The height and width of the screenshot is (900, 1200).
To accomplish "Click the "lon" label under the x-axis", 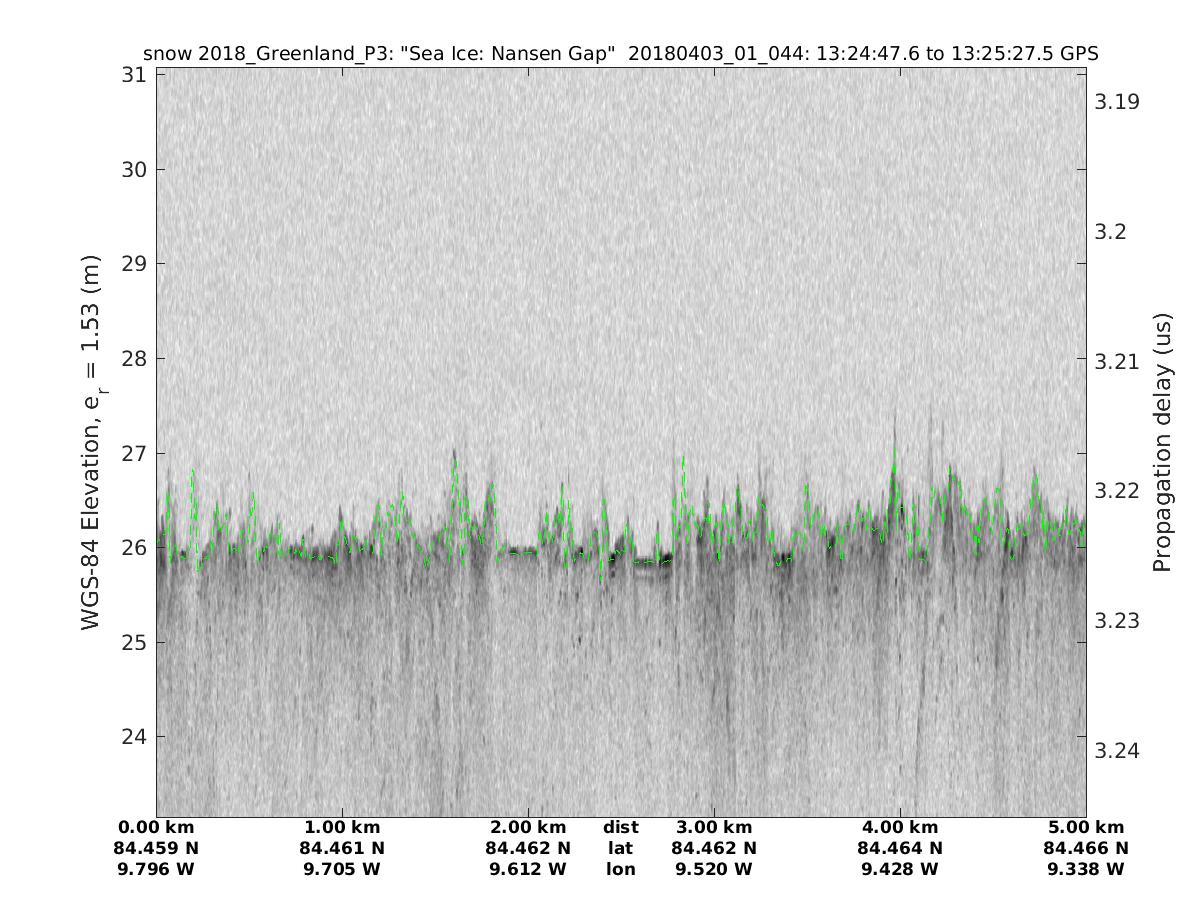I will [x=621, y=870].
